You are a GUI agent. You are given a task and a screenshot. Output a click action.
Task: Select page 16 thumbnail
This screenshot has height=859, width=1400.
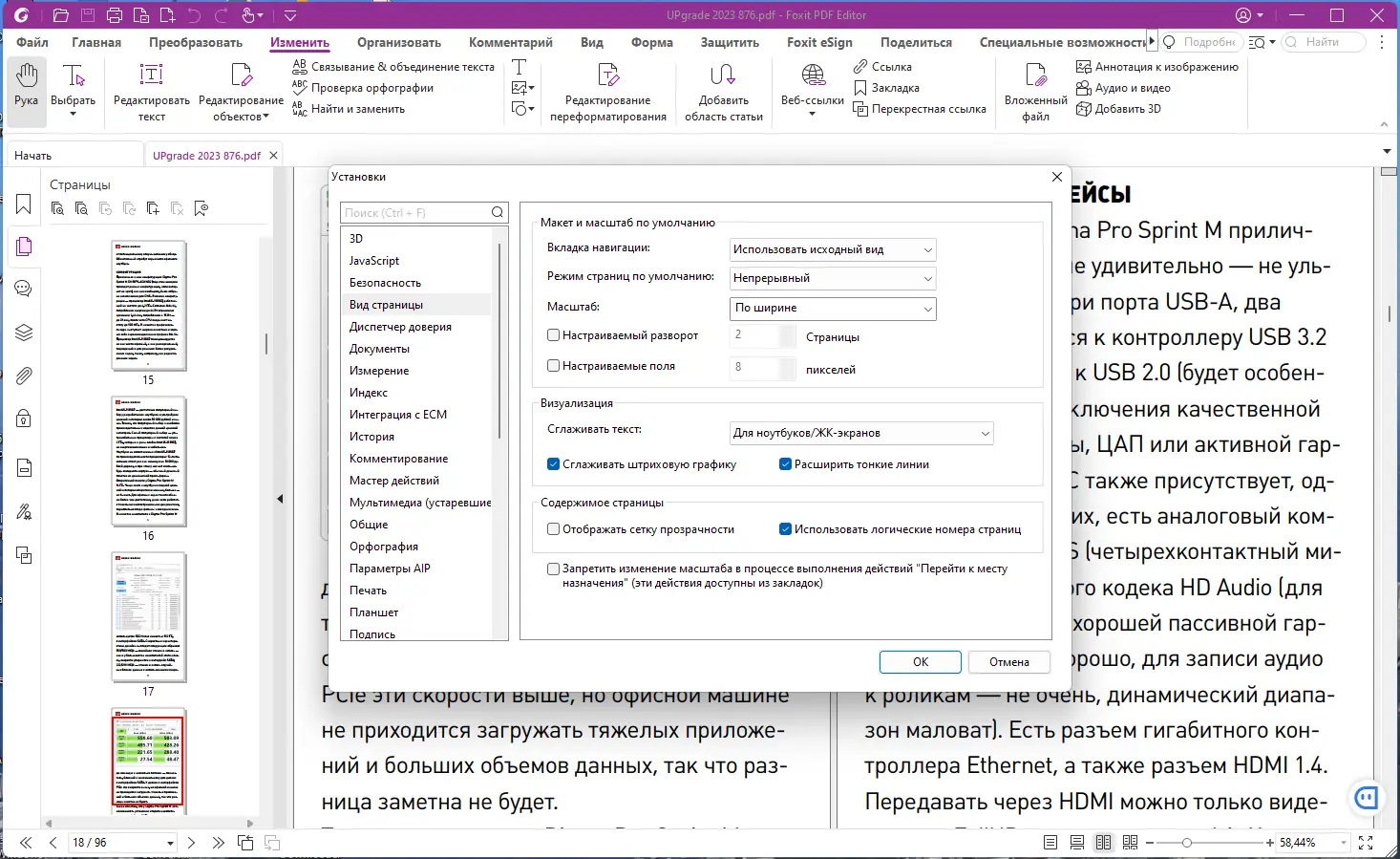pos(149,462)
